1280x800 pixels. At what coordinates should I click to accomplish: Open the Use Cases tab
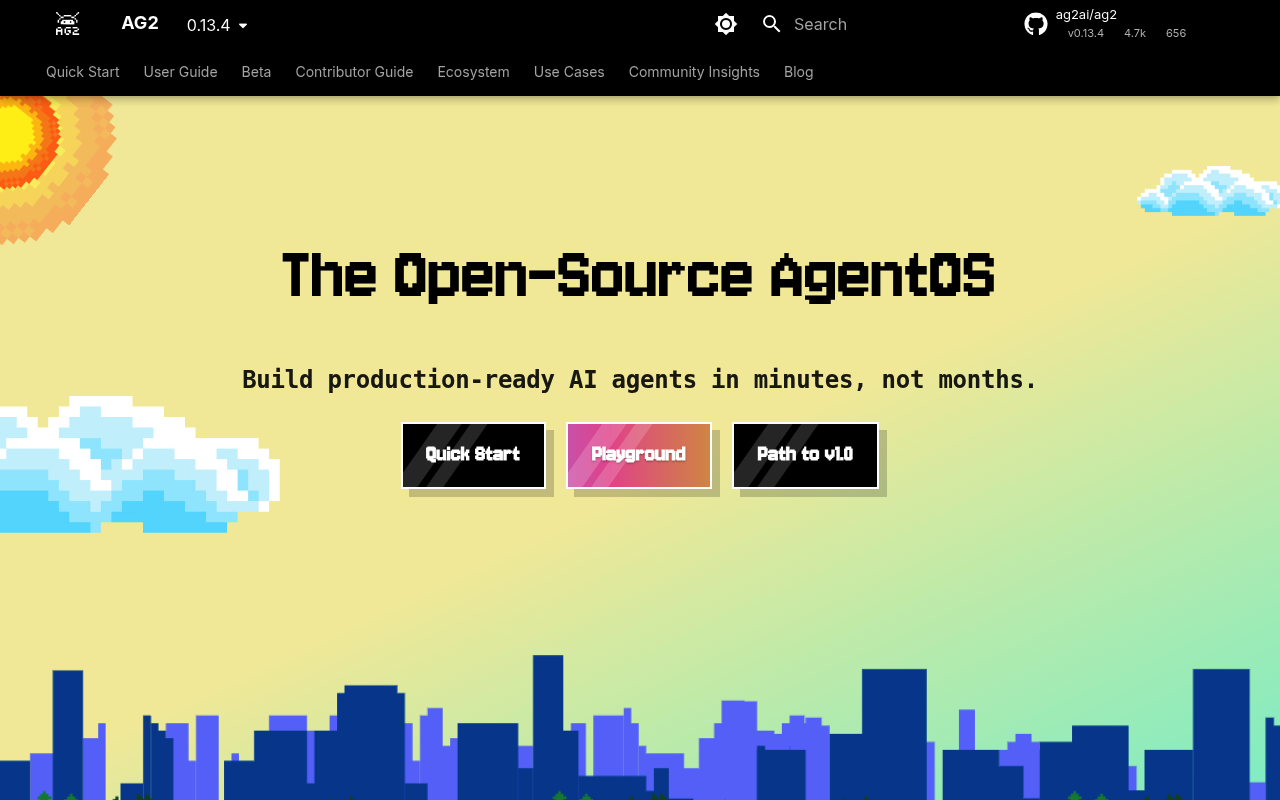click(x=569, y=72)
